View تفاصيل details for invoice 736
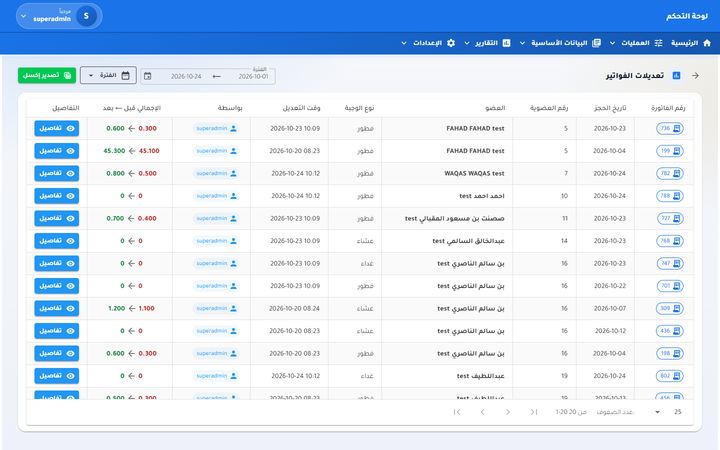 tap(56, 129)
